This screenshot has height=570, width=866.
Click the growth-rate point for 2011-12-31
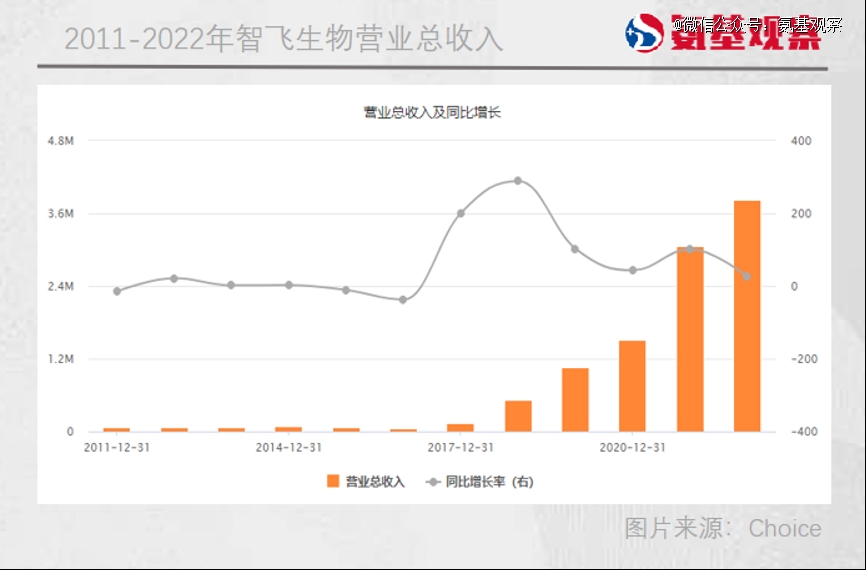click(x=117, y=291)
